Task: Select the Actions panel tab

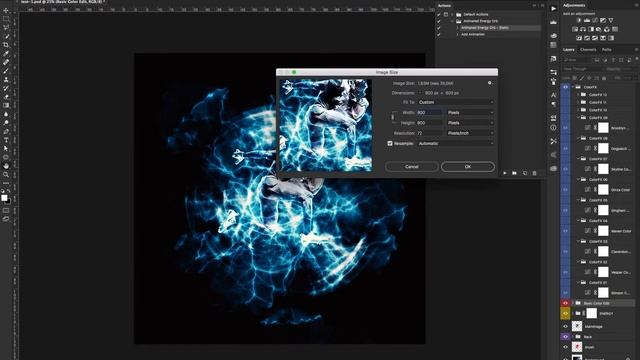Action: [444, 6]
